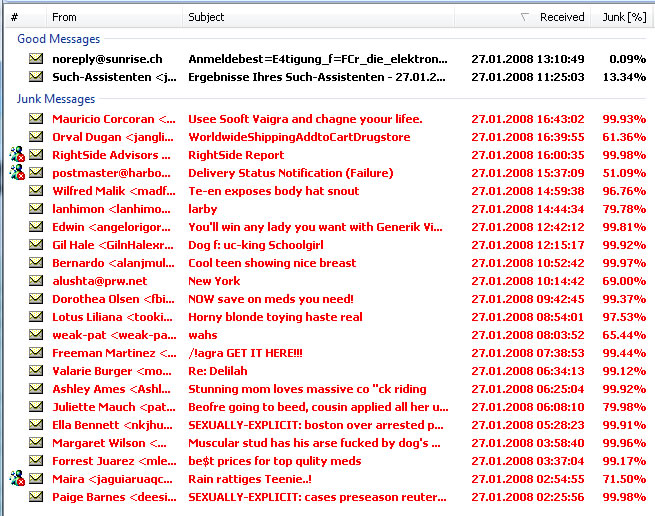The image size is (655, 516).
Task: Click envelope icon for noreply@sunrise.ch message
Action: point(36,58)
